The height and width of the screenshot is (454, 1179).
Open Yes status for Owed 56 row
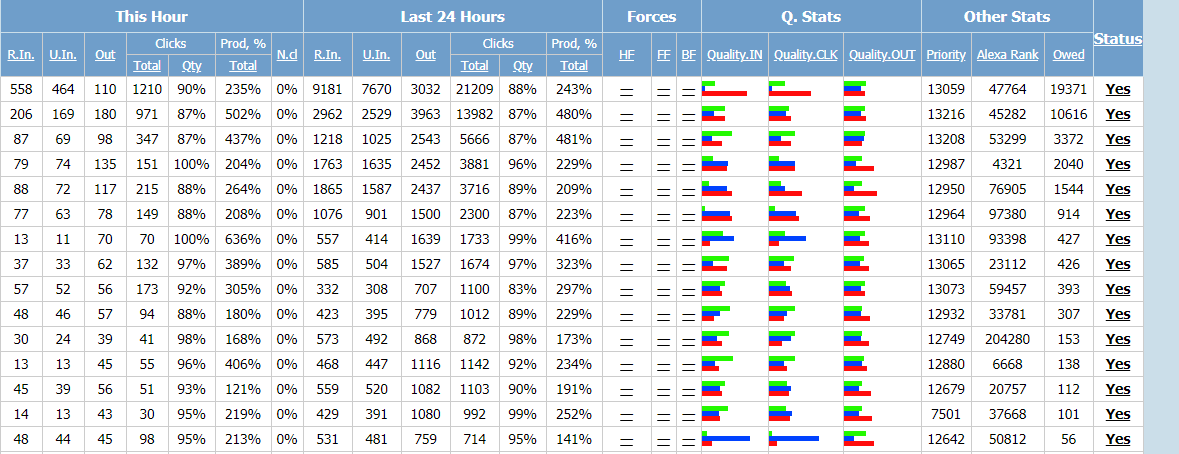click(x=1118, y=439)
